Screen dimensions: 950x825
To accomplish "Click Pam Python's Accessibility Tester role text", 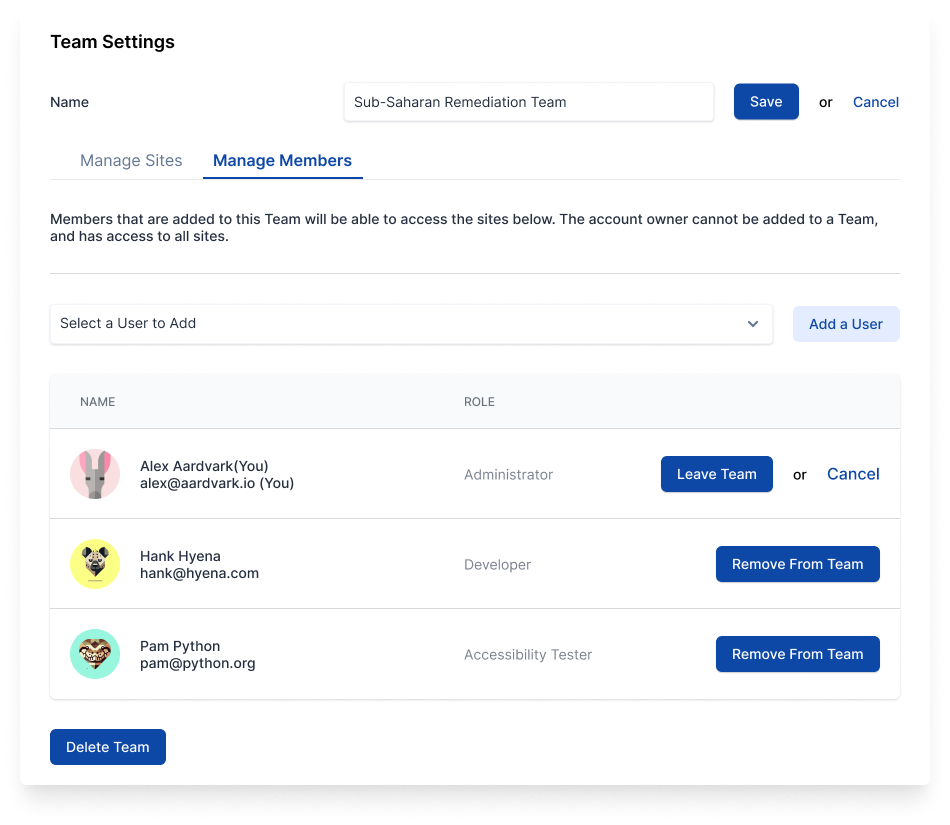I will (528, 655).
